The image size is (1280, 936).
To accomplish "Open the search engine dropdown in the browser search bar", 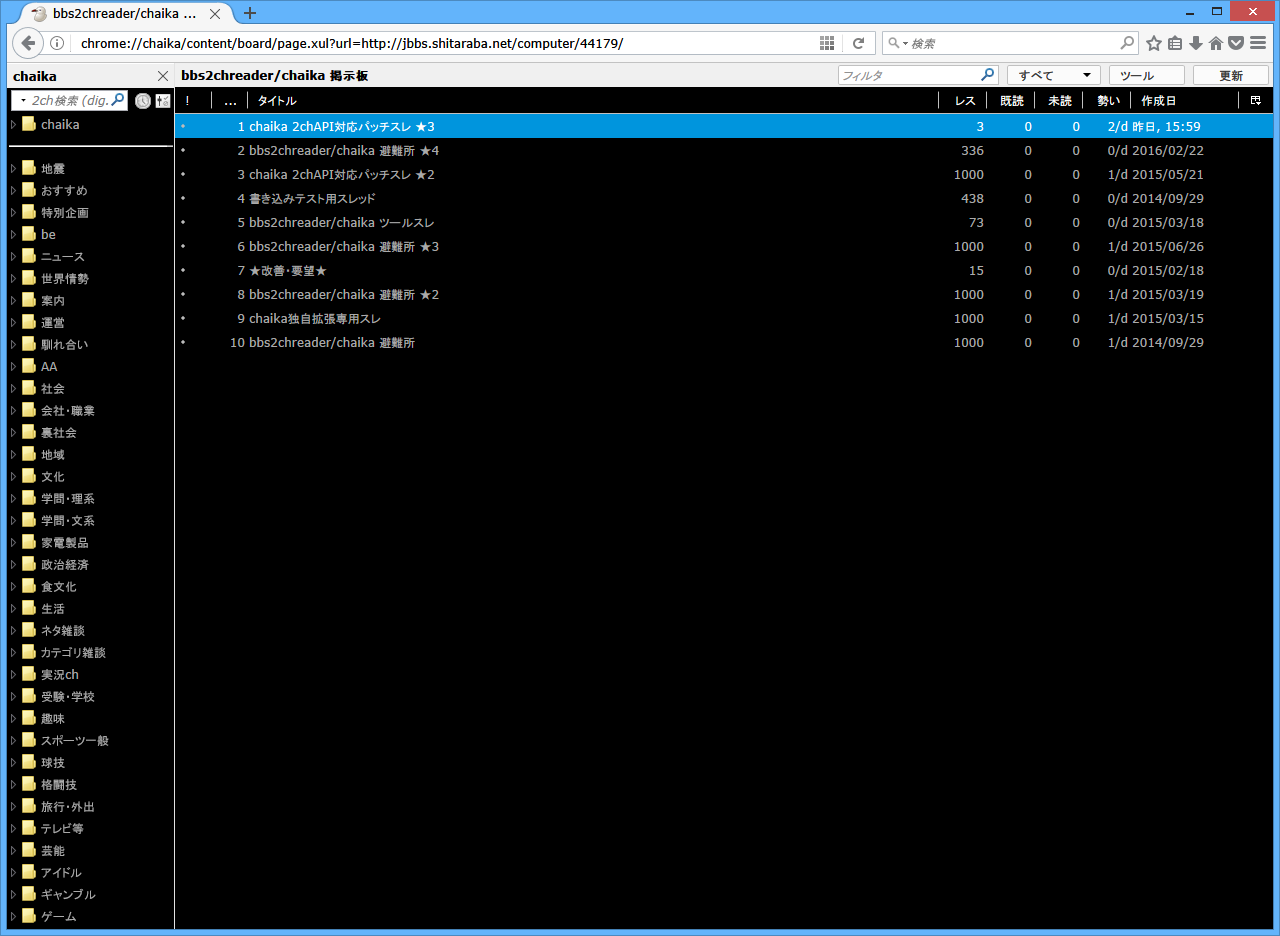I will (896, 43).
